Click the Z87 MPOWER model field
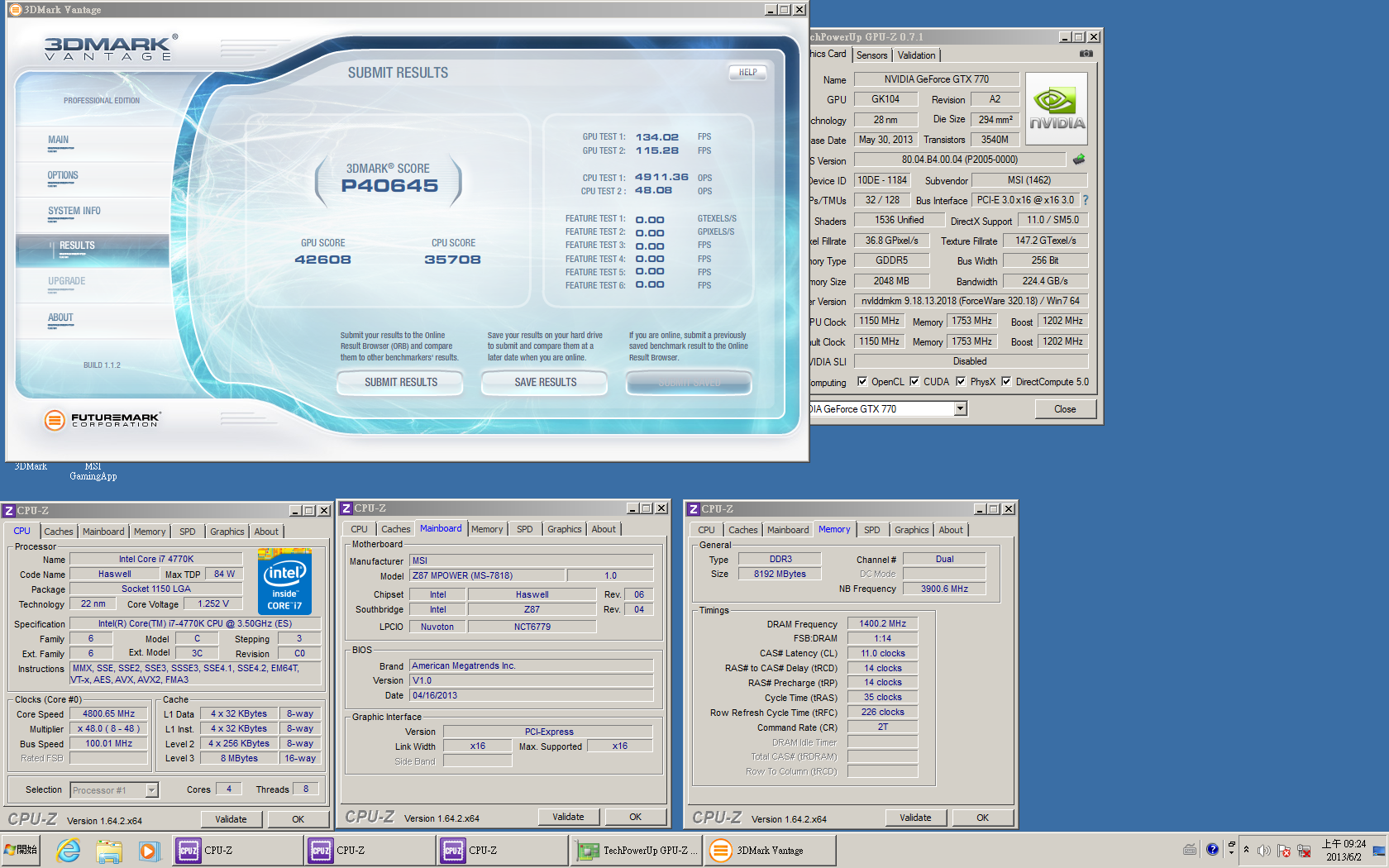This screenshot has width=1389, height=868. [x=487, y=575]
